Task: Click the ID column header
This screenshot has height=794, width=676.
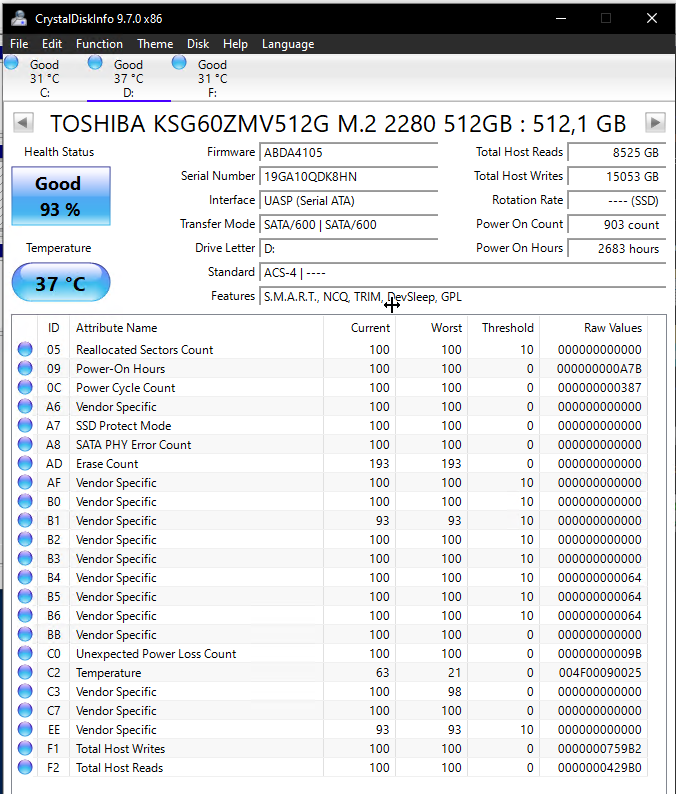Action: [x=54, y=328]
